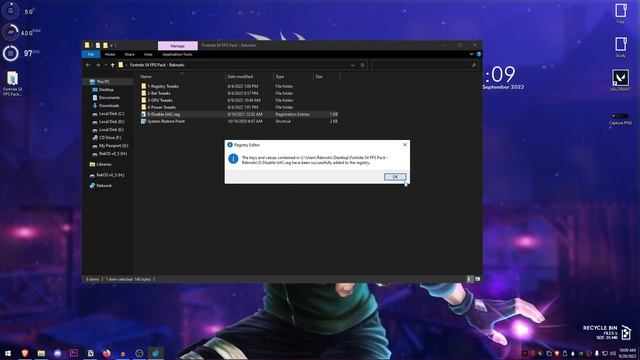Open the View ribbon tab
Screen dimensions: 640x360
point(148,54)
